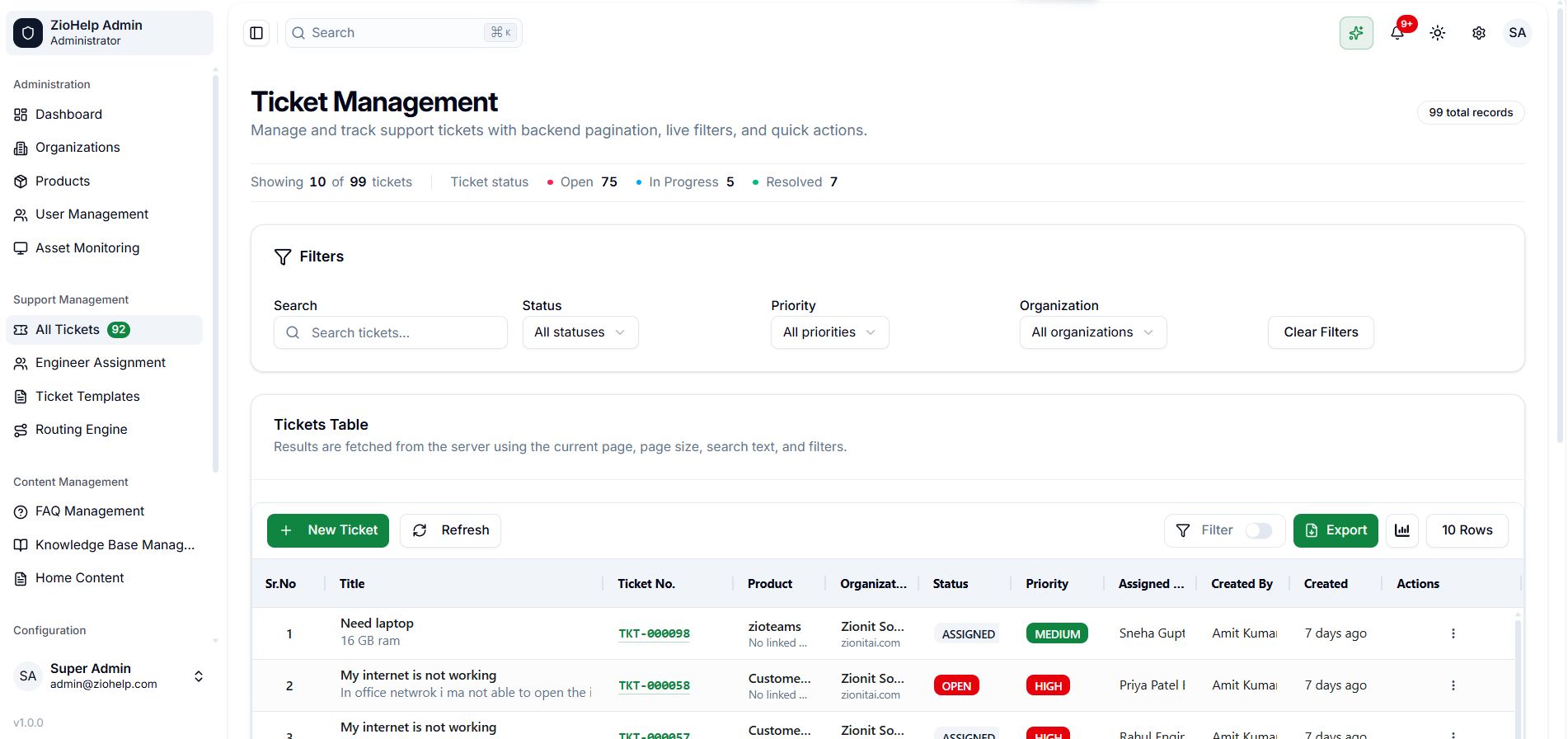Click the Routing Engine icon
Viewport: 1568px width, 739px height.
[21, 430]
